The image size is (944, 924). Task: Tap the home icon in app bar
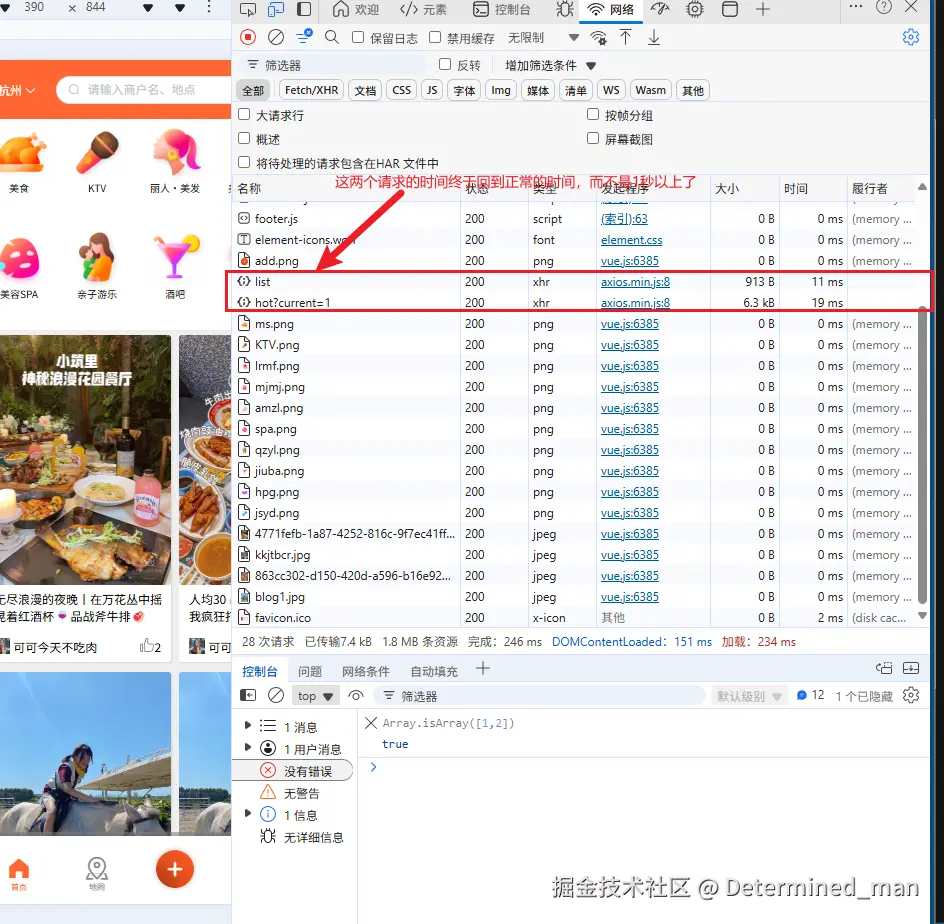point(19,874)
